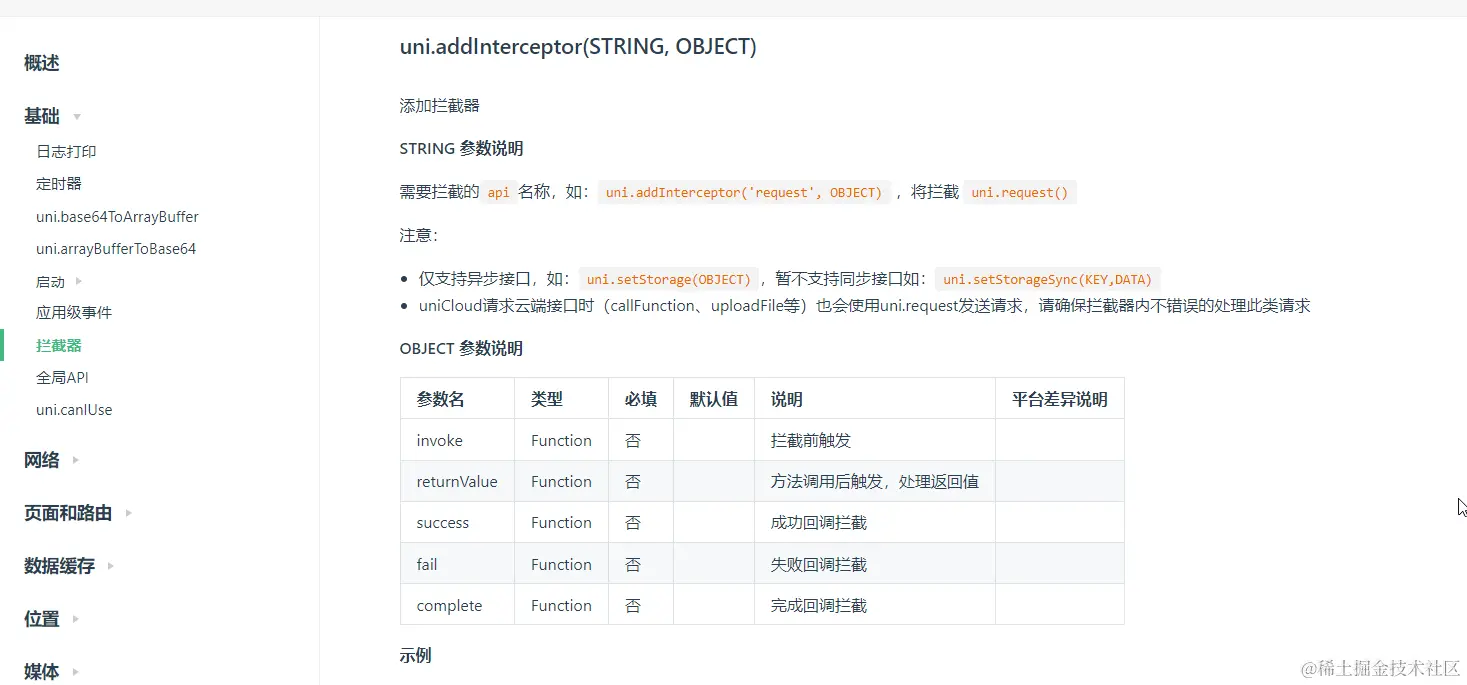Open the 日志打印 page
1467x685 pixels.
point(66,151)
